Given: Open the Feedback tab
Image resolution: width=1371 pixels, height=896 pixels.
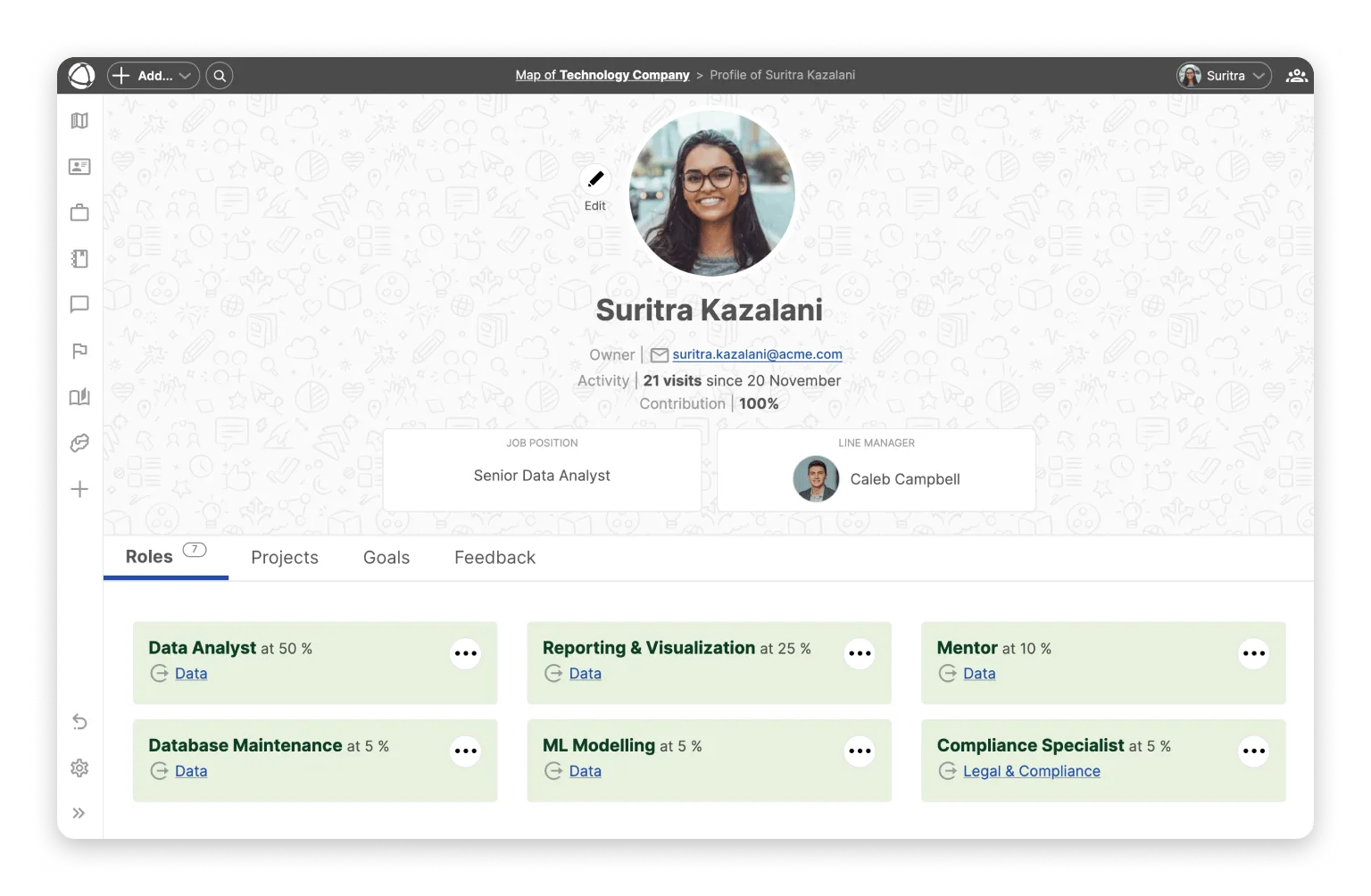Looking at the screenshot, I should pyautogui.click(x=494, y=557).
